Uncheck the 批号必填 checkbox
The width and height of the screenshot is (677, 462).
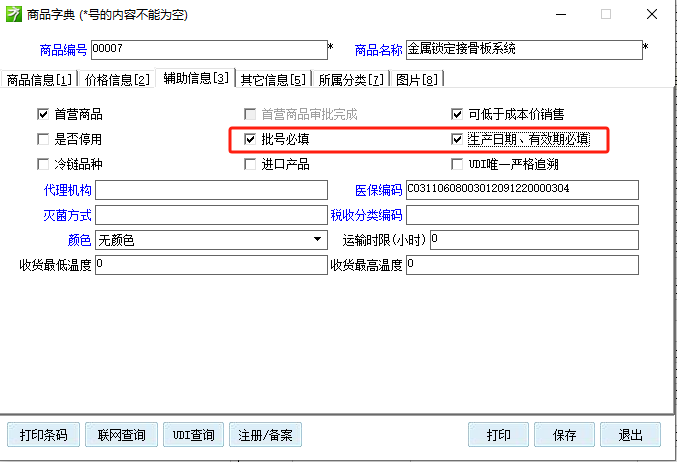click(x=251, y=140)
